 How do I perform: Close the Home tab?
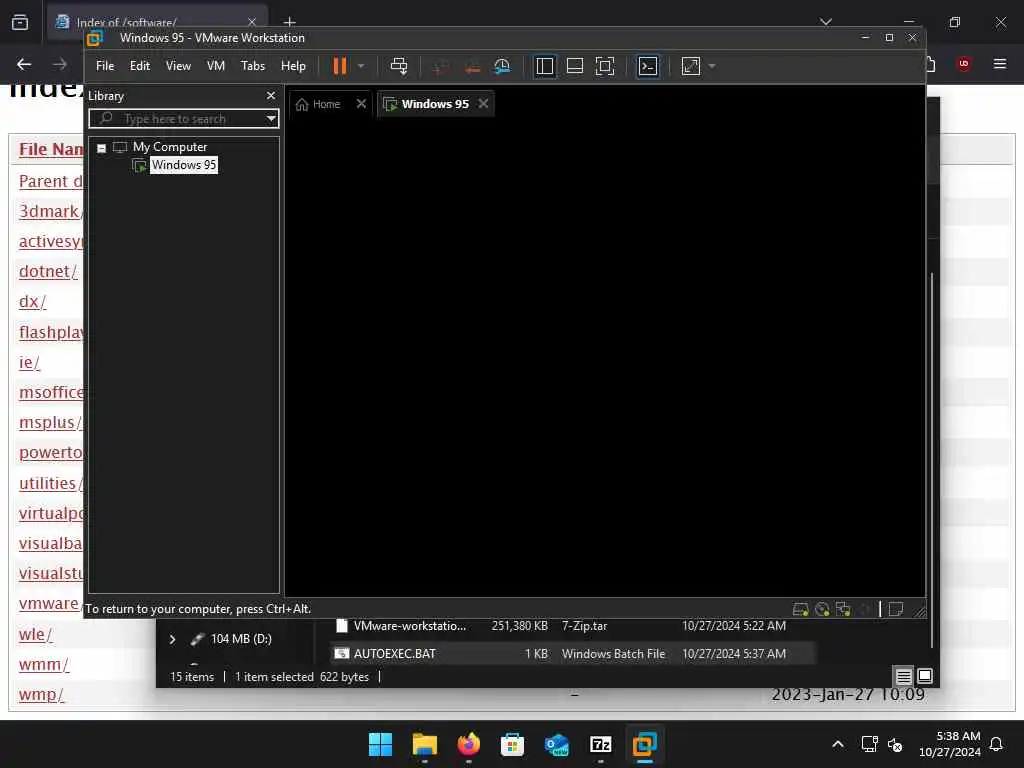tap(361, 103)
